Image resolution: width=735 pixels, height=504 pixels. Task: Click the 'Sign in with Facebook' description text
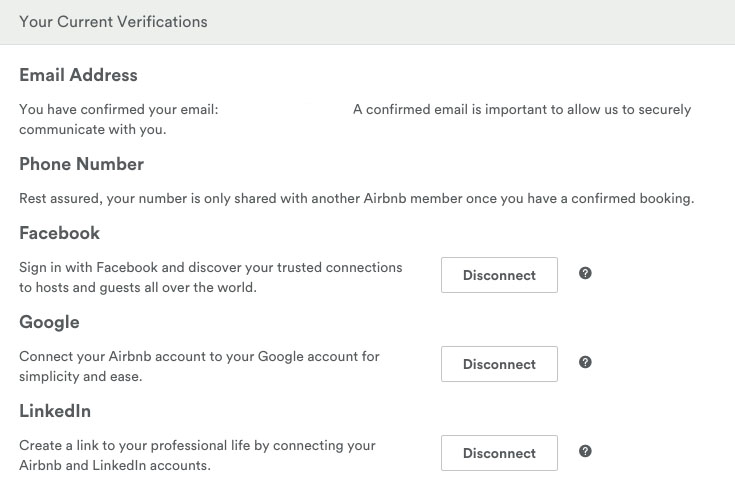(211, 277)
